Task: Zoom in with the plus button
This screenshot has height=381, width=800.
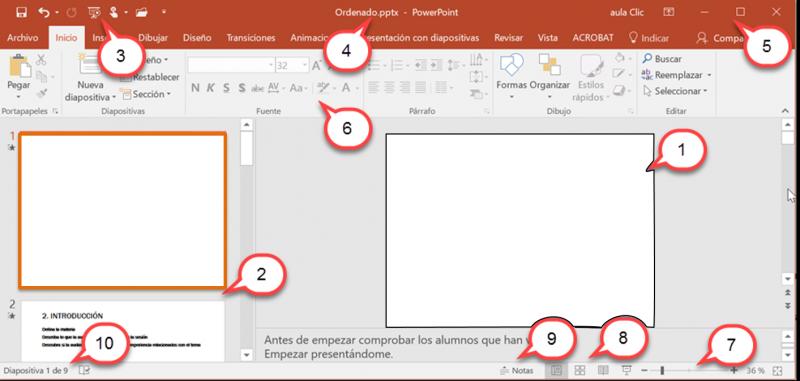Action: click(734, 371)
